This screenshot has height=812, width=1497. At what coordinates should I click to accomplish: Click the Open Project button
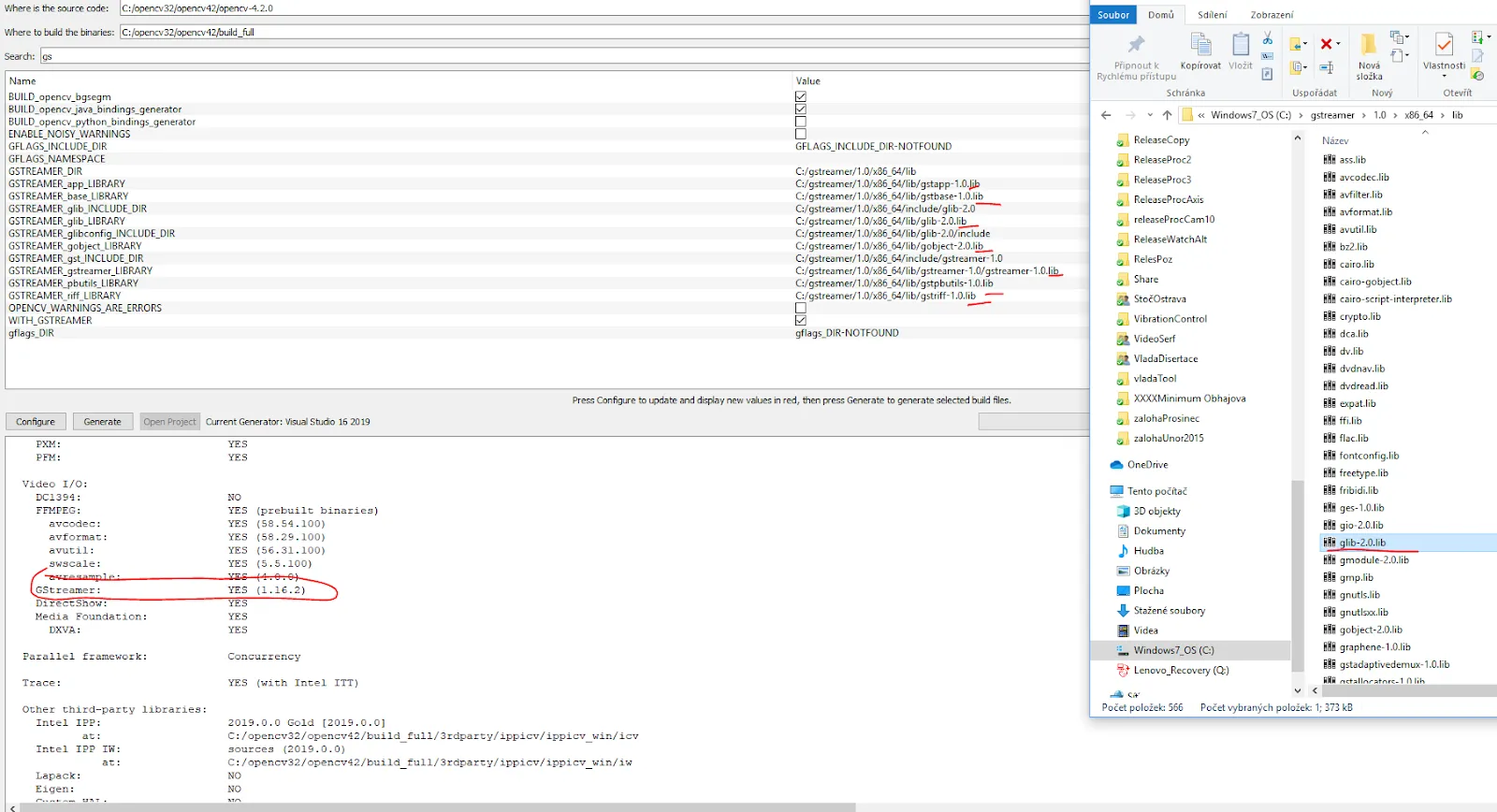(x=169, y=422)
